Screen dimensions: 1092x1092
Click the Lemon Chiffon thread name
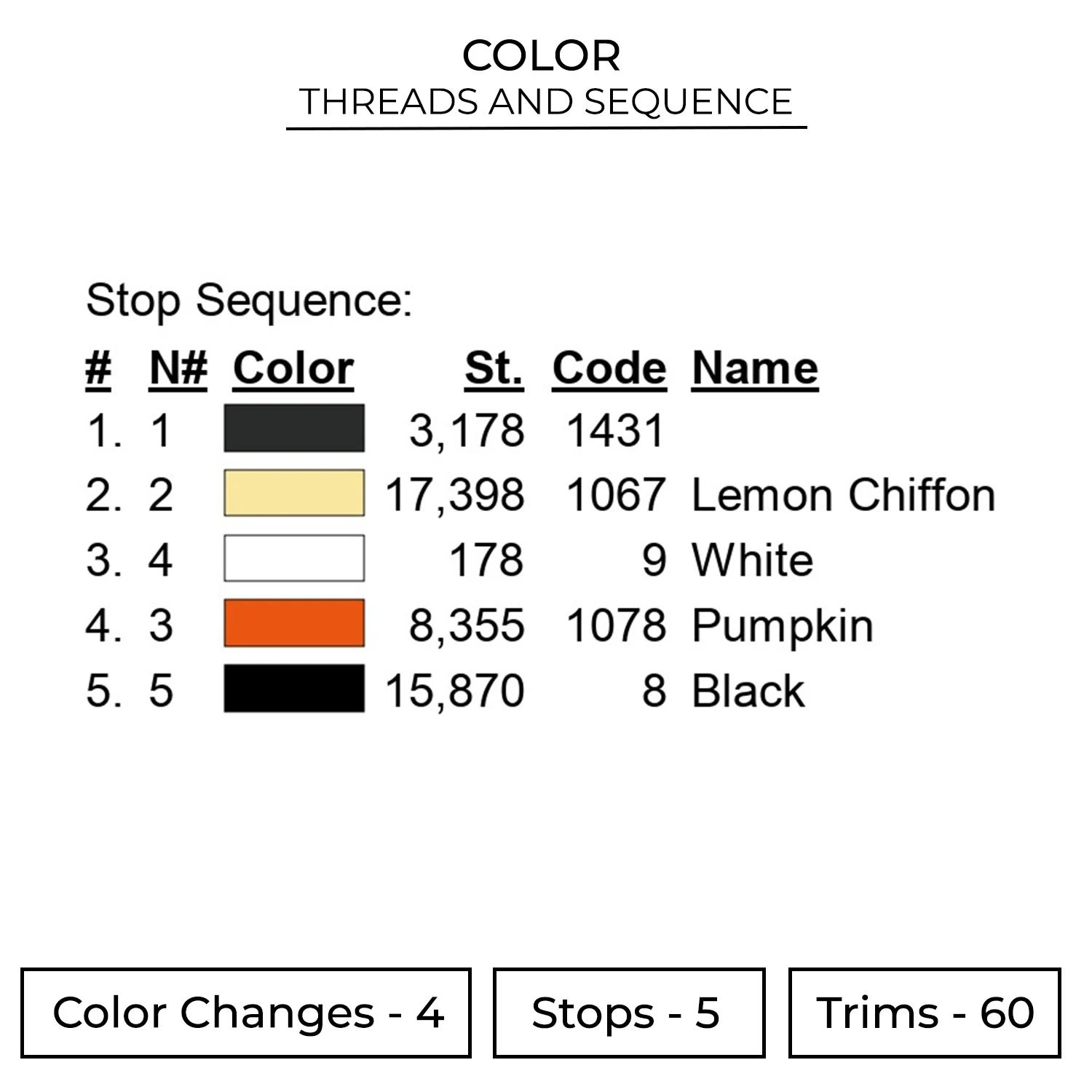(x=843, y=495)
